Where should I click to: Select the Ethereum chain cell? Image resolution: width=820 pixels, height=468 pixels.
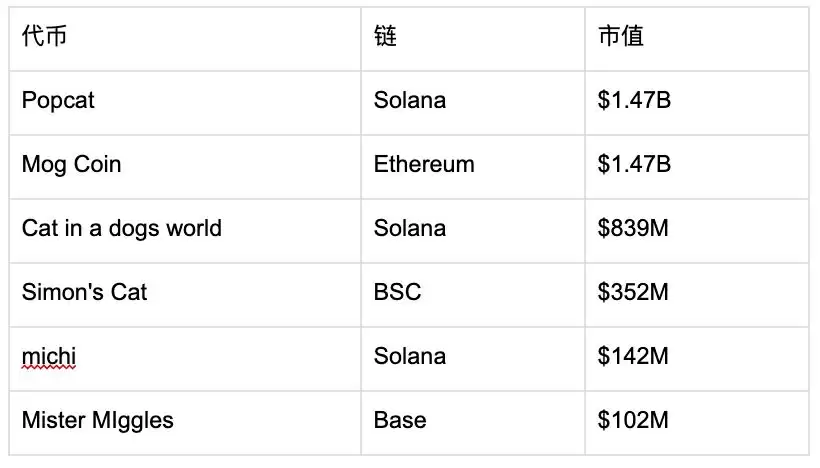[x=424, y=165]
